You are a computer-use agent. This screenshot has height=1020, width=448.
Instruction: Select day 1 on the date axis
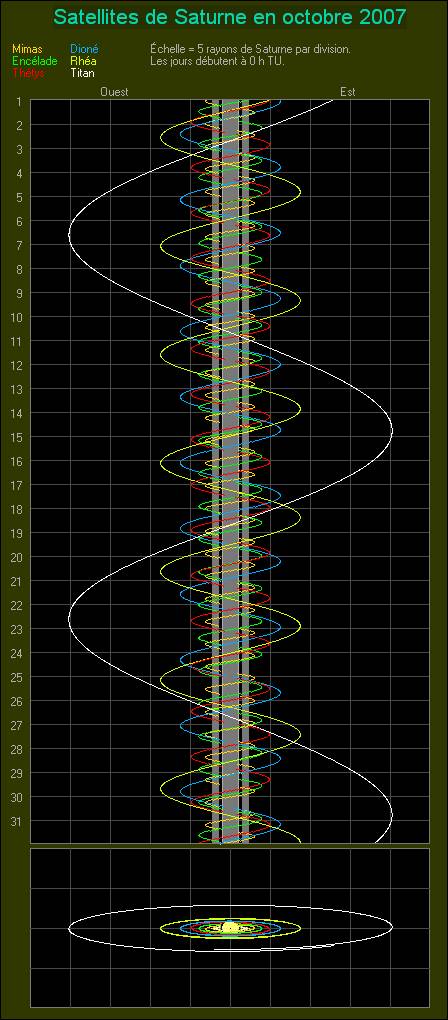click(19, 101)
